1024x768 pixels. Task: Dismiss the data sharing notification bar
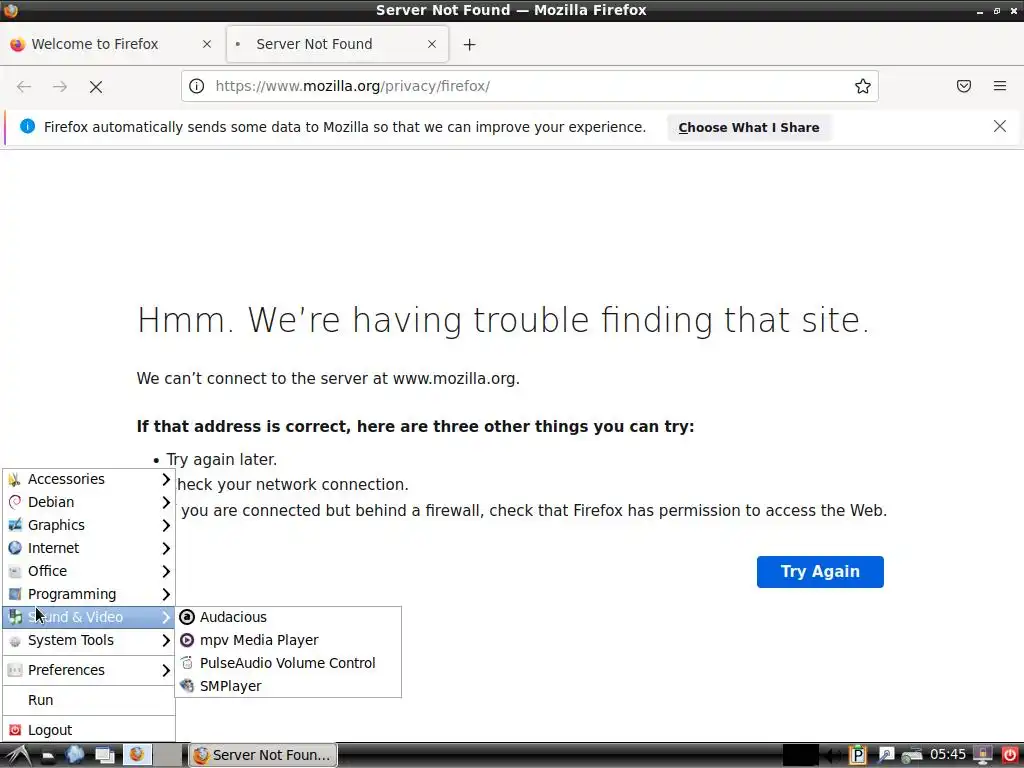[1000, 127]
